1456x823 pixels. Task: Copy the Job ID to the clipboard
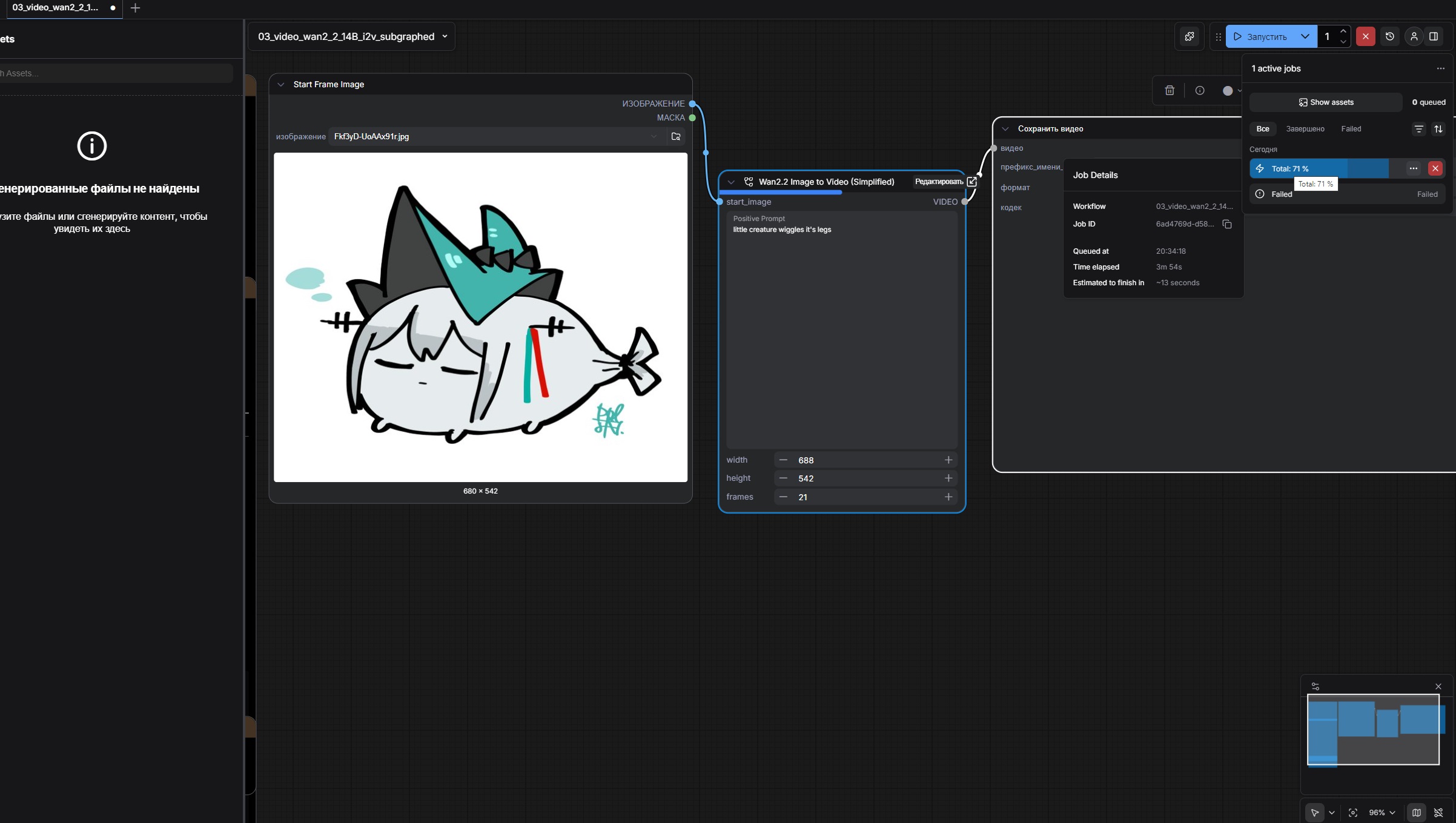pyautogui.click(x=1227, y=224)
